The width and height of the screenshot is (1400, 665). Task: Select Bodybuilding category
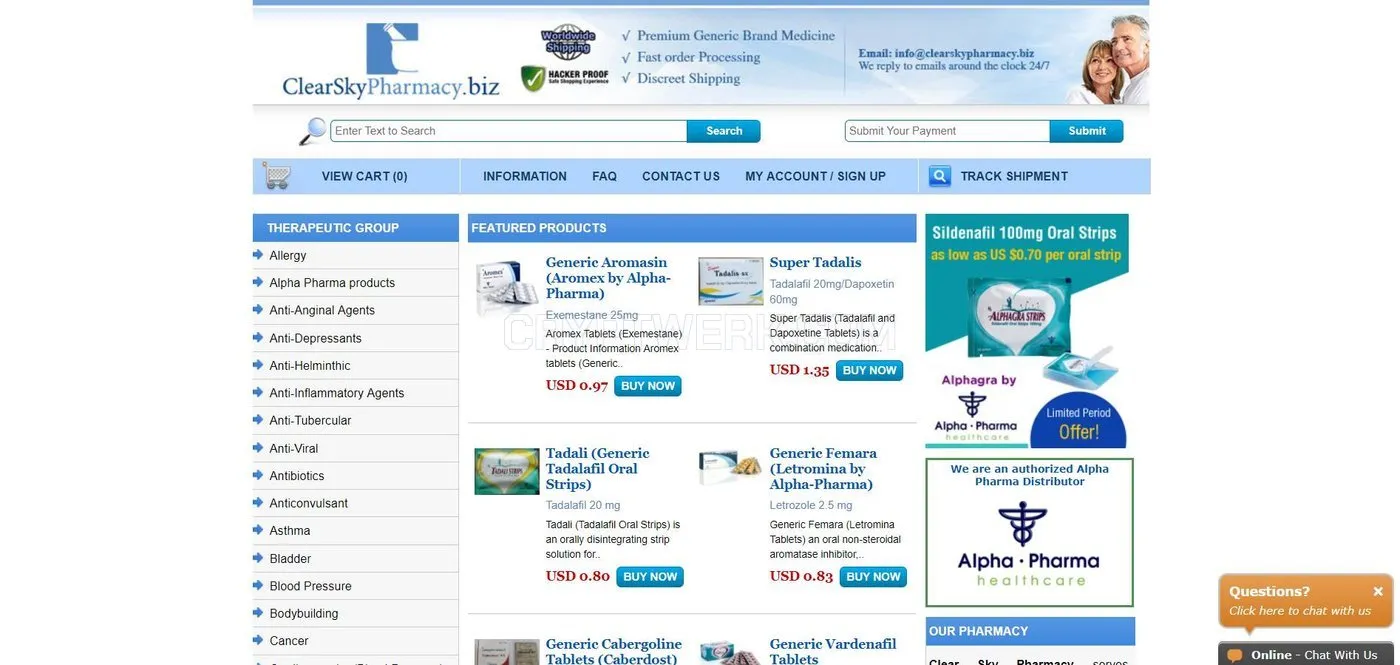[x=304, y=614]
